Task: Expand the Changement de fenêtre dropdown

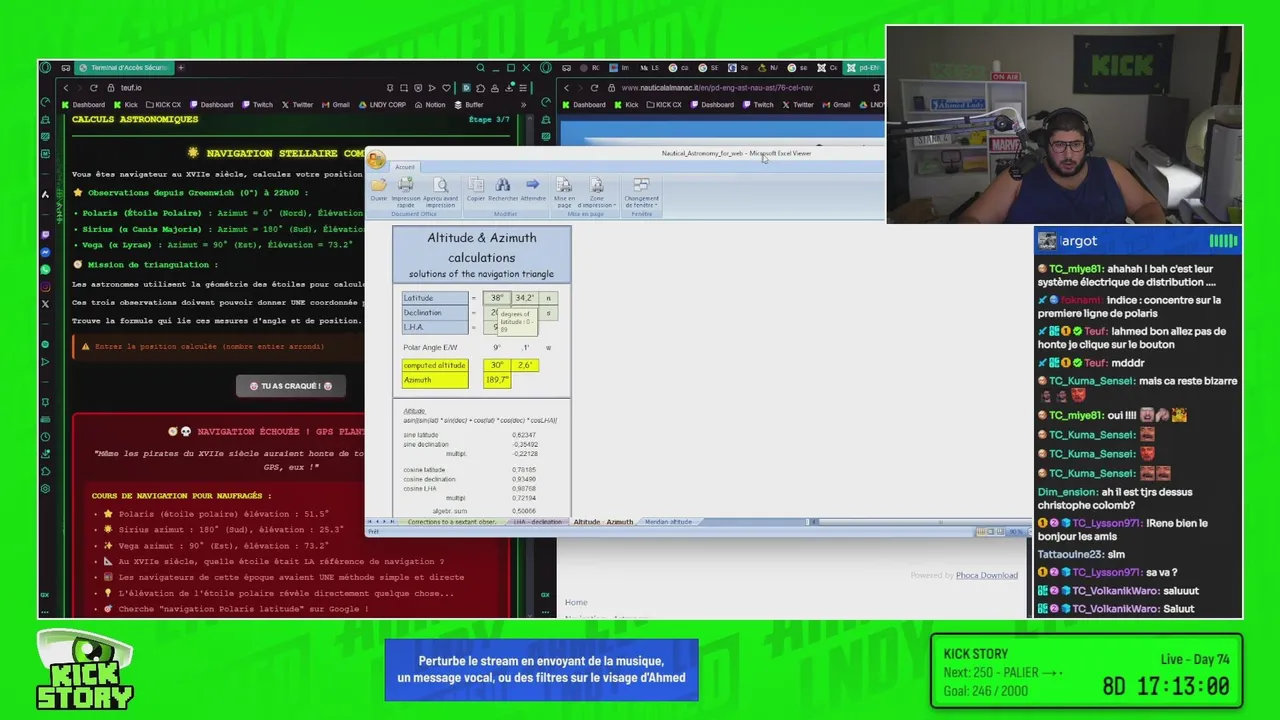Action: coord(642,191)
